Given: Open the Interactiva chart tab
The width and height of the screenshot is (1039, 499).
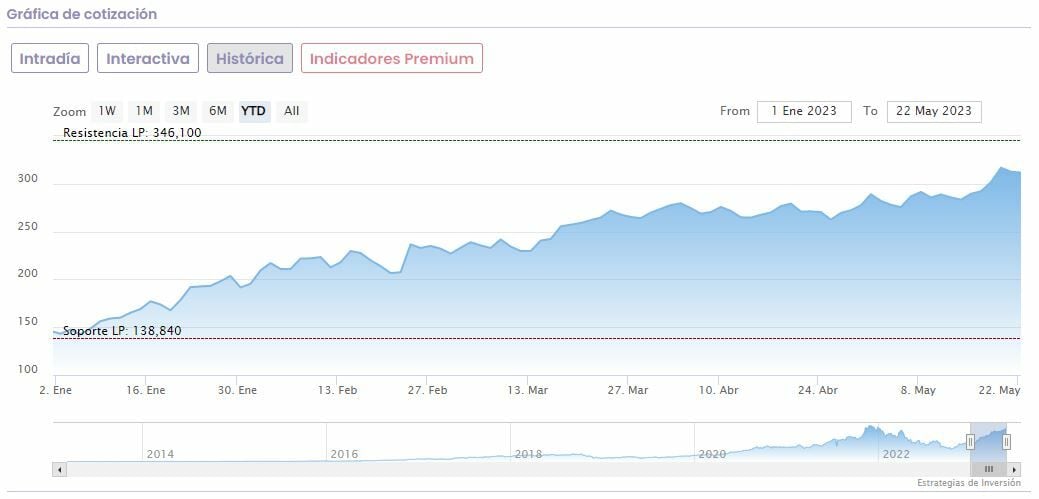Looking at the screenshot, I should tap(148, 58).
